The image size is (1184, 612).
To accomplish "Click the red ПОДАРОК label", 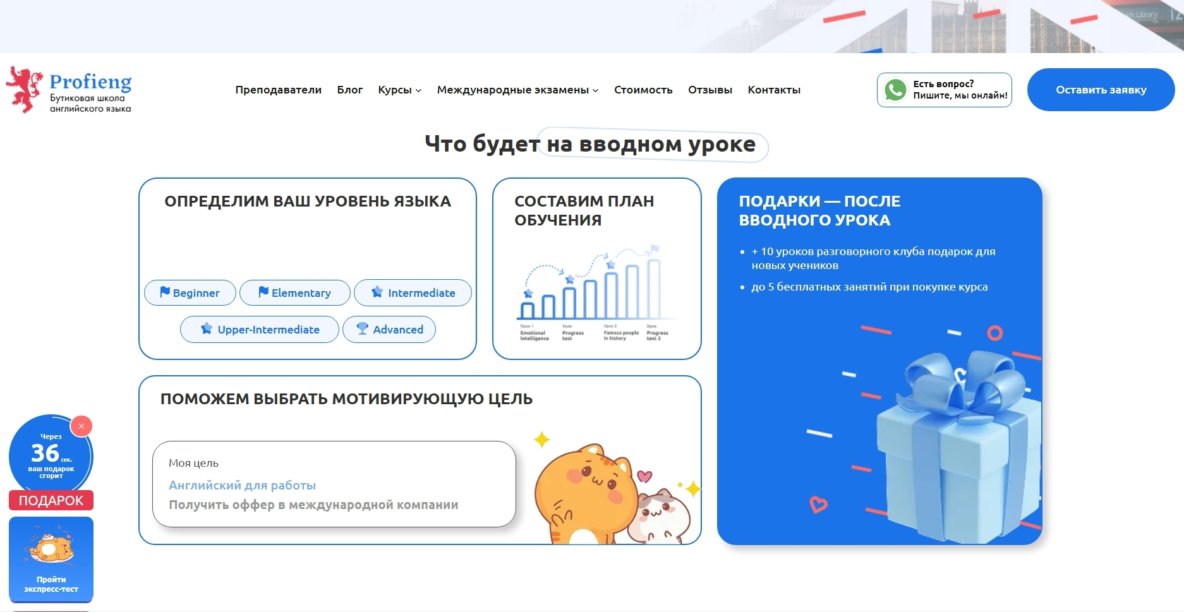I will click(51, 501).
